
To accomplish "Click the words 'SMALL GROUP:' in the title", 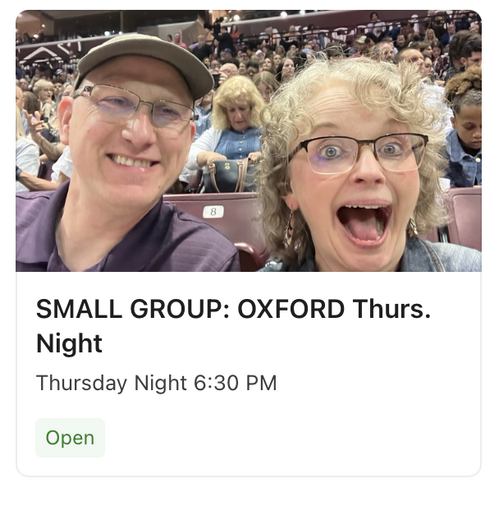I will click(x=133, y=309).
